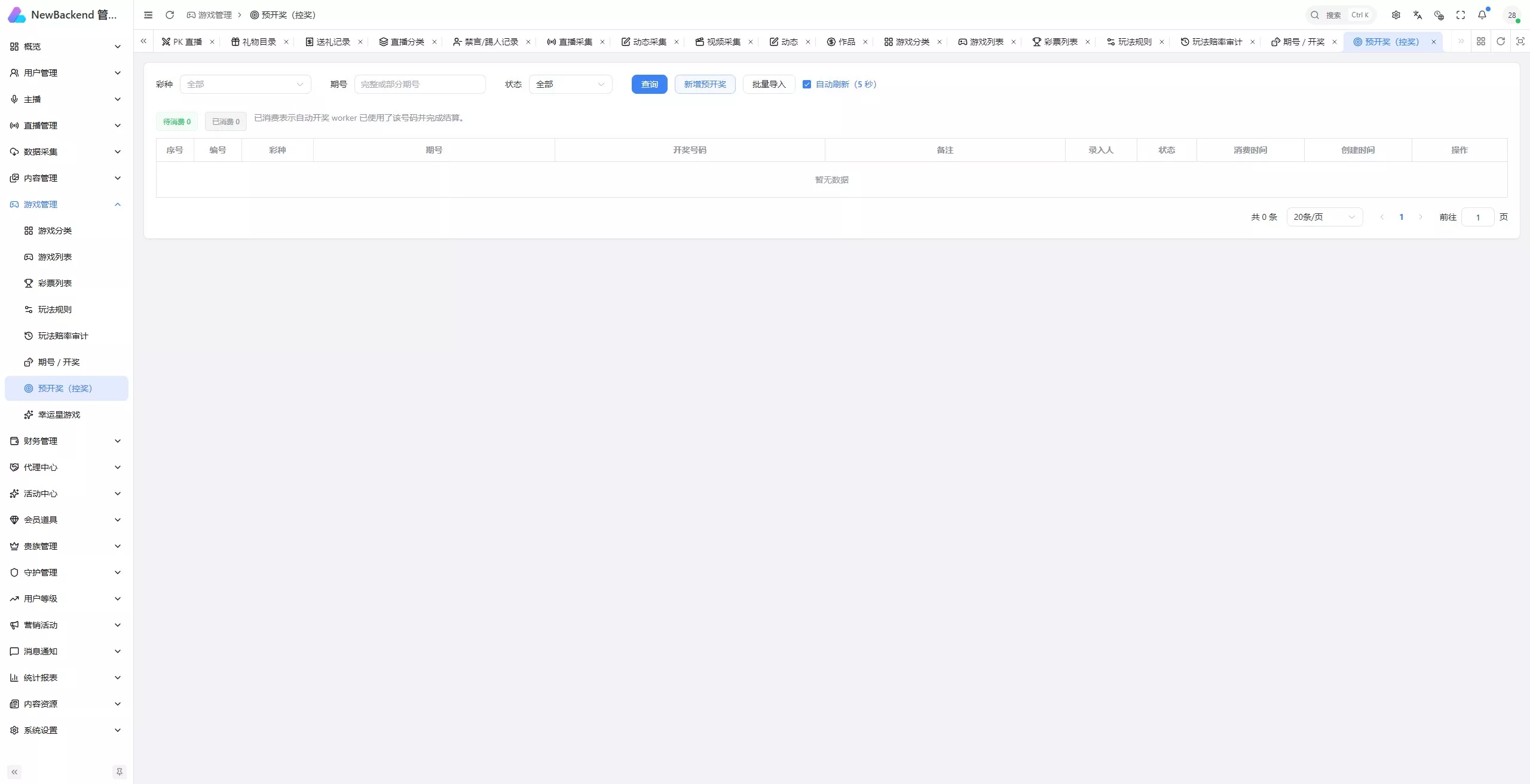Open 彩票列表 in sidebar submenu
The height and width of the screenshot is (784, 1530).
66,283
